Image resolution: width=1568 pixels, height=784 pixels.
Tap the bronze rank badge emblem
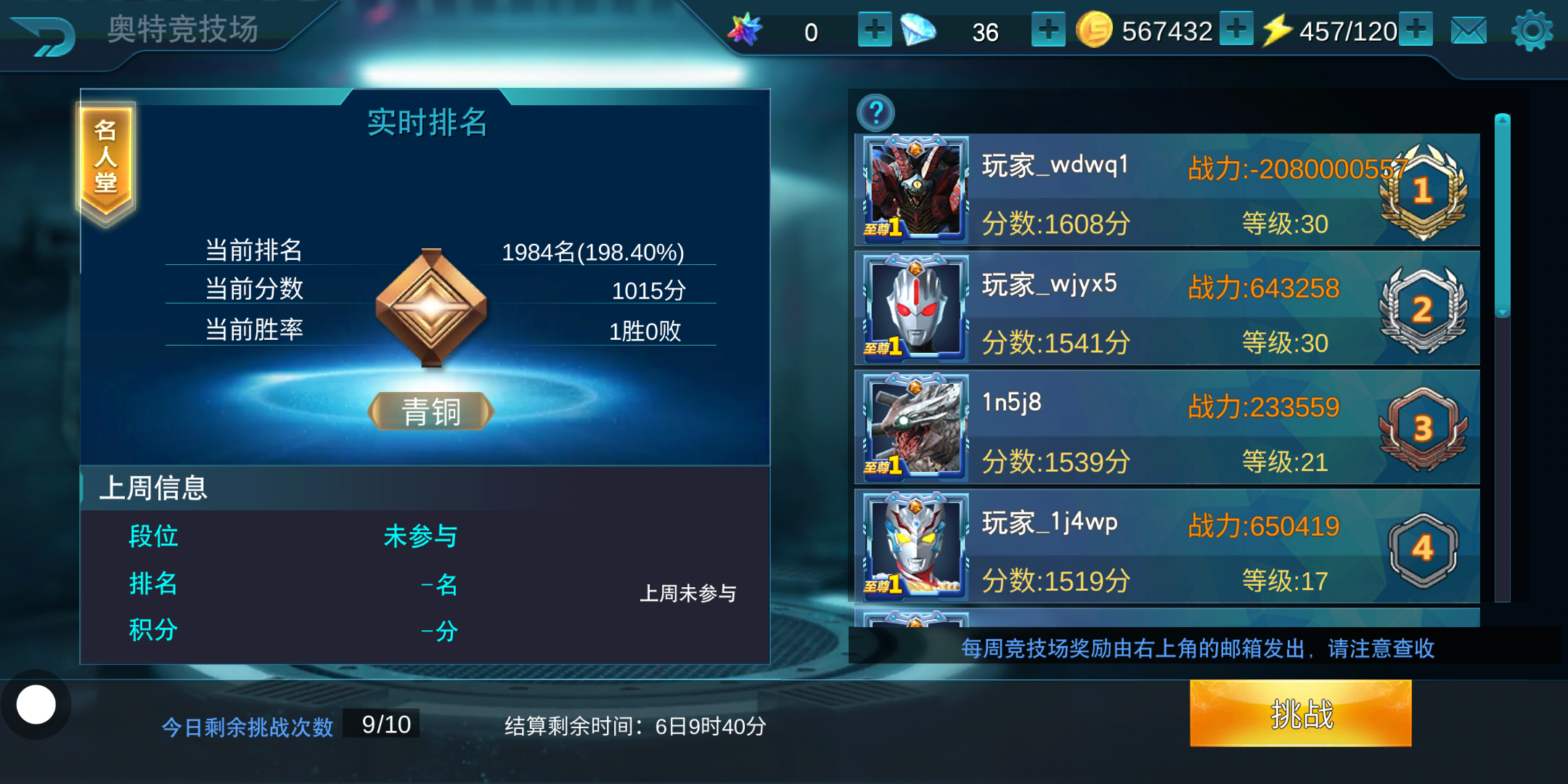pyautogui.click(x=431, y=308)
